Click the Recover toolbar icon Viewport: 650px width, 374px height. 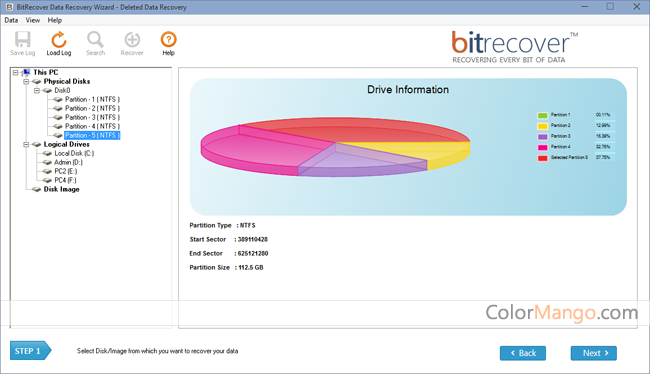tap(132, 40)
